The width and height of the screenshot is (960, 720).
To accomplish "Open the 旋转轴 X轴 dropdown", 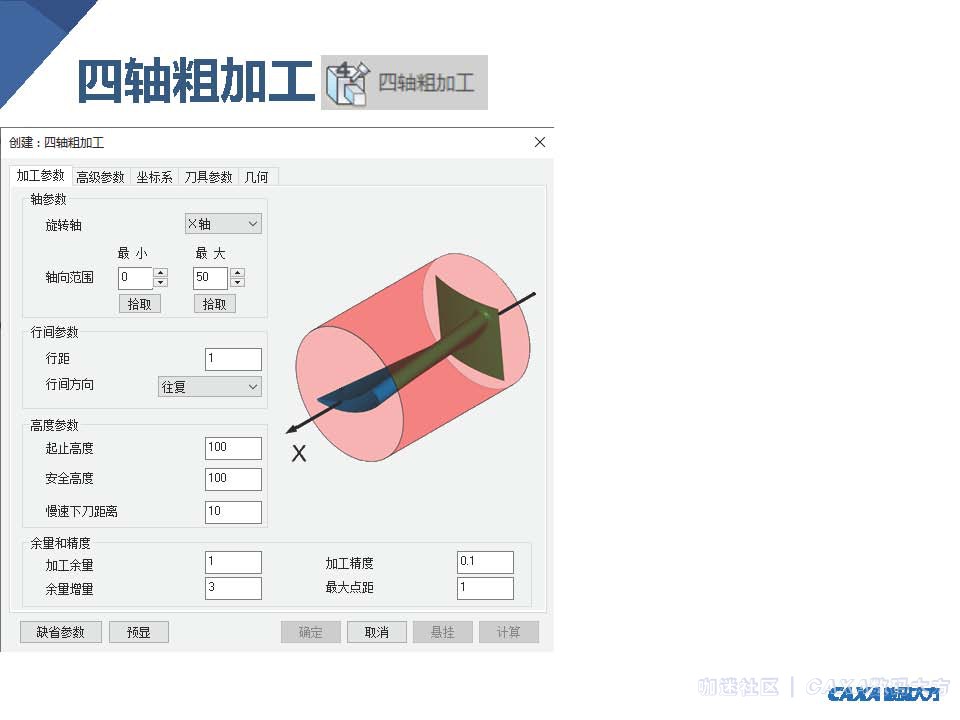I will [223, 224].
